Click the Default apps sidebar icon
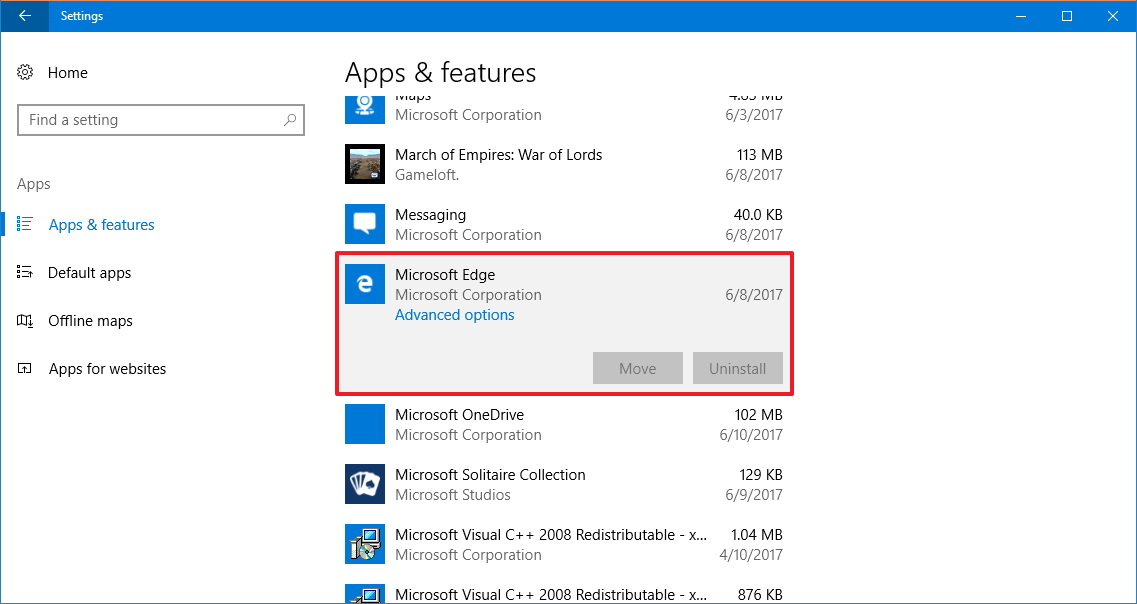The width and height of the screenshot is (1137, 604). click(27, 272)
